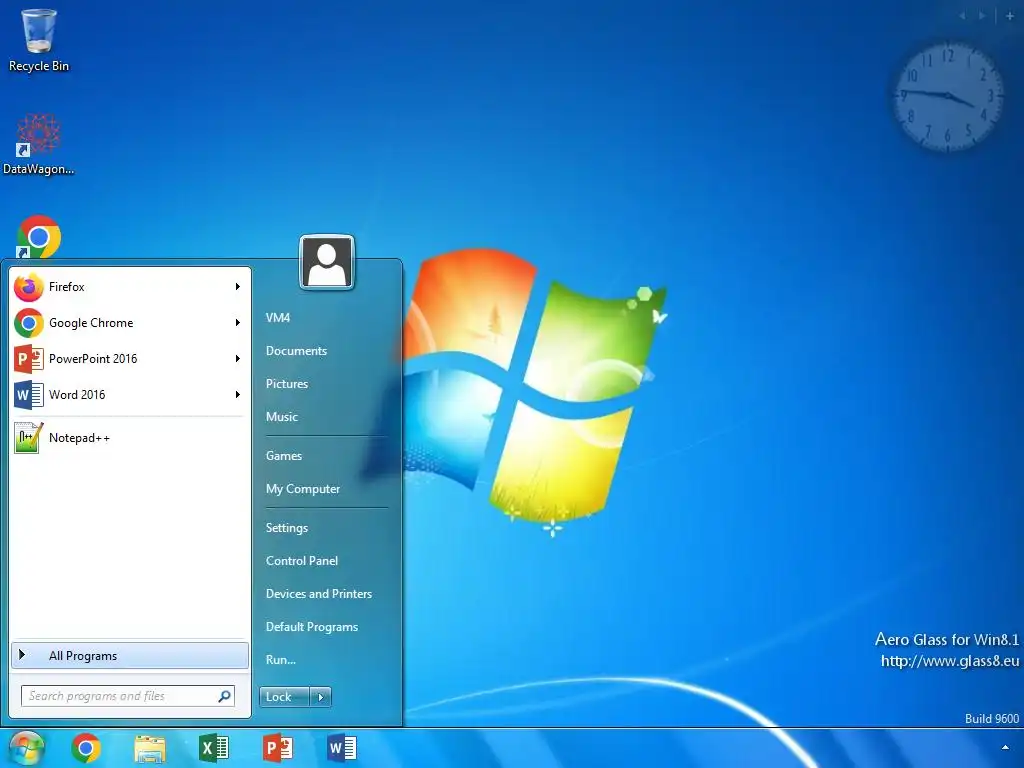Image resolution: width=1024 pixels, height=768 pixels.
Task: Open Devices and Printers
Action: click(319, 594)
